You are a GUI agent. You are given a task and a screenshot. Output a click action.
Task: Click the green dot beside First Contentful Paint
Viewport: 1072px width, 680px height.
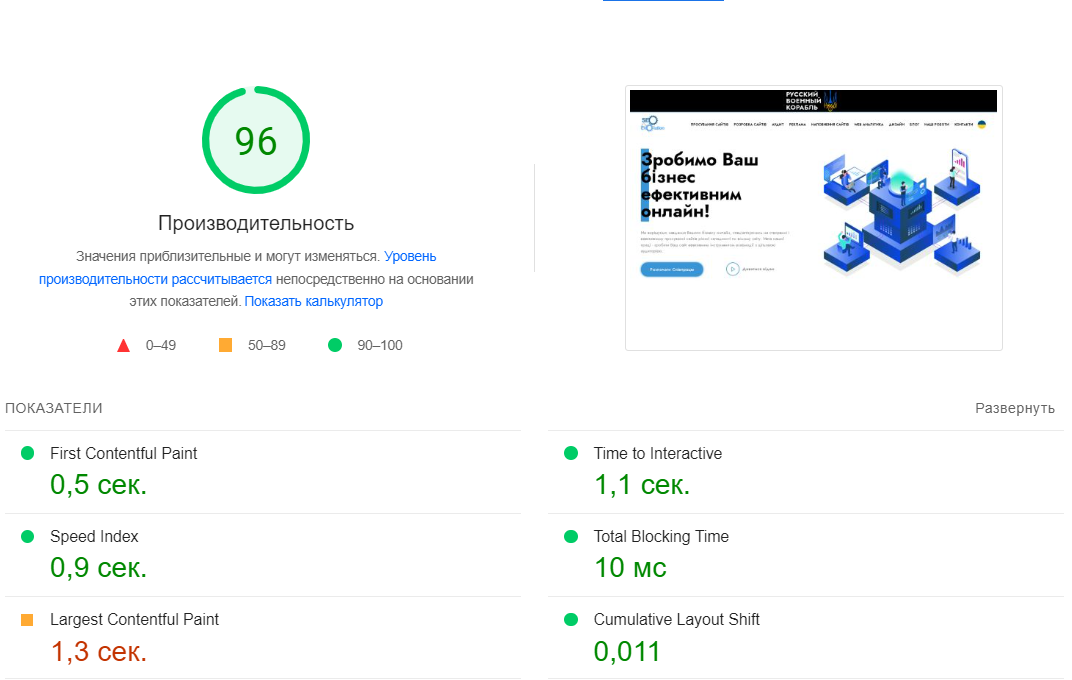click(28, 453)
